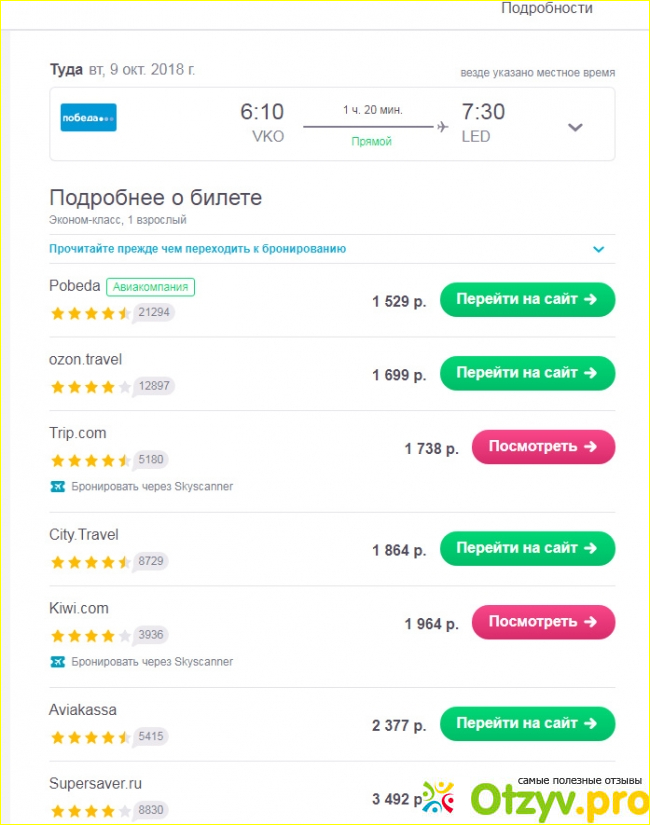Go to the Pobeda site for 1 529 р.
This screenshot has width=650, height=825.
tap(527, 299)
